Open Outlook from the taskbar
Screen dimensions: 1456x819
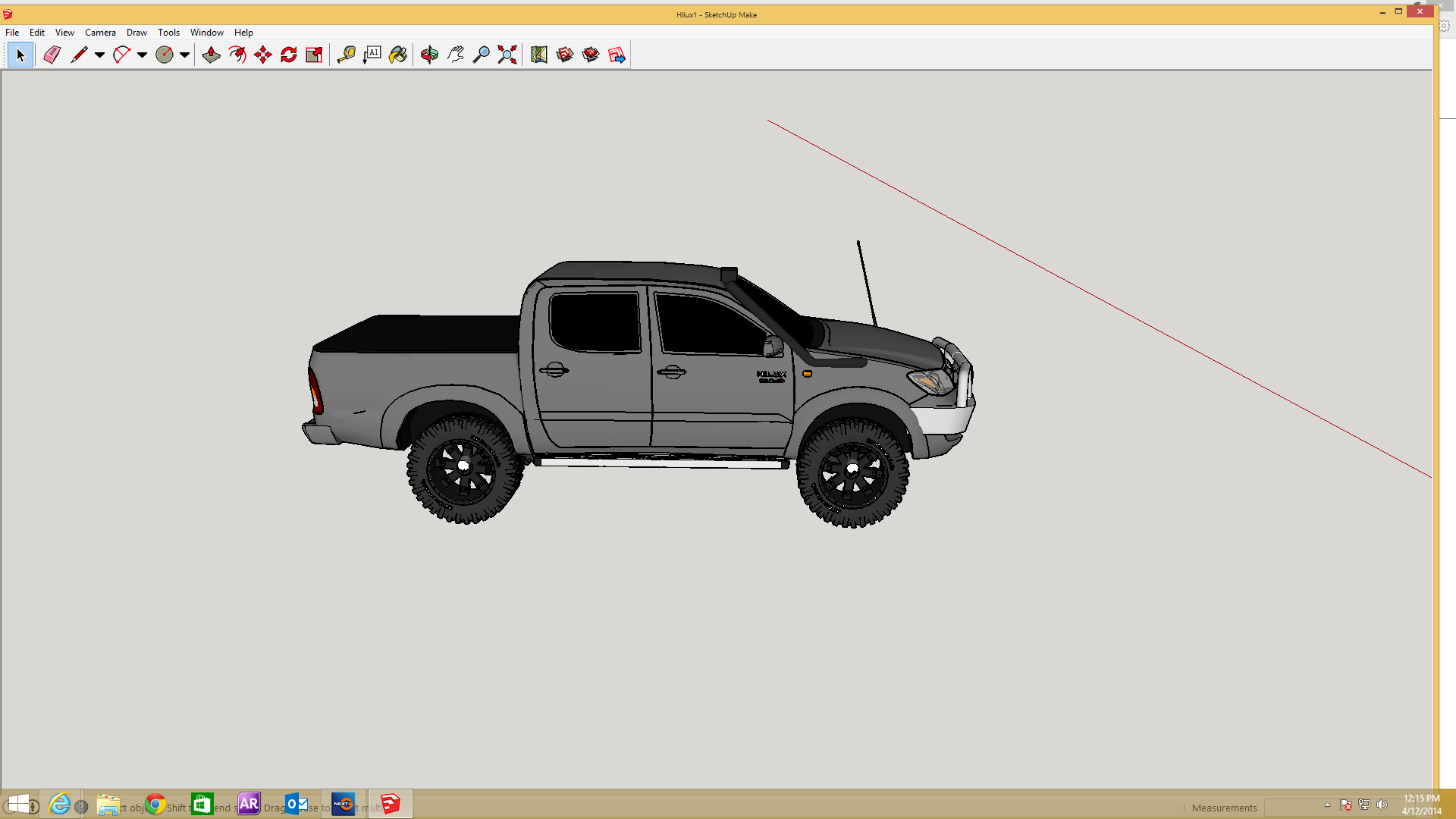coord(296,804)
